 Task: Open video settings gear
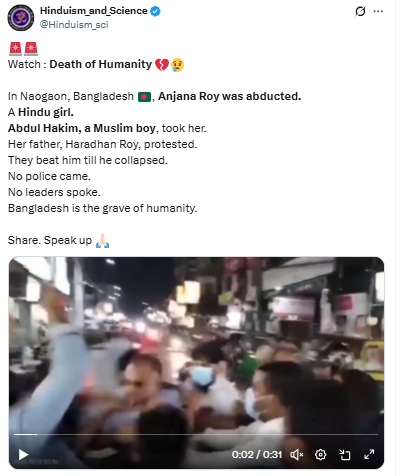point(320,455)
